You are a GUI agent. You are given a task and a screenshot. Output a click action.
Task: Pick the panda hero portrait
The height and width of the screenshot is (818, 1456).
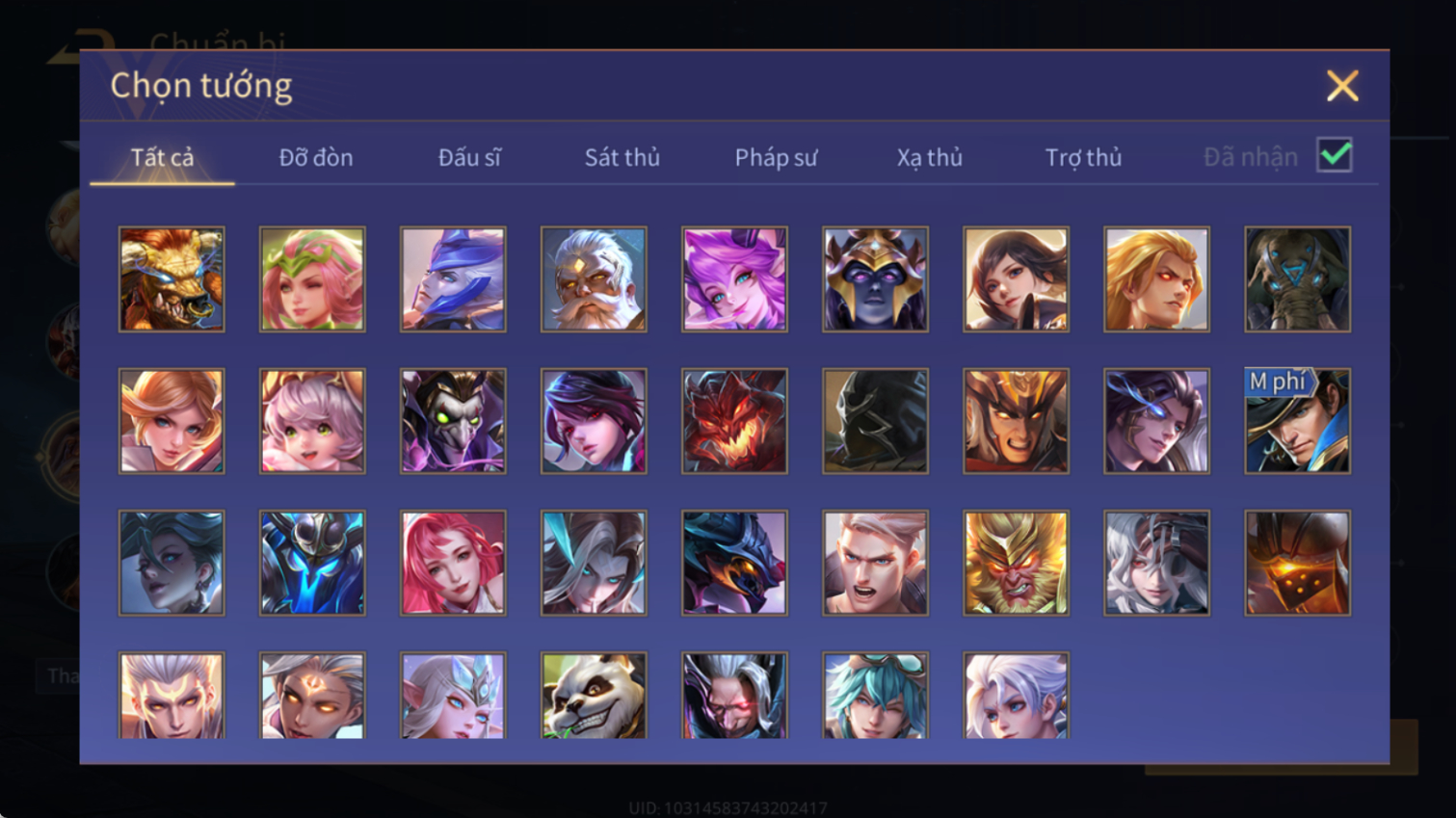(x=594, y=696)
